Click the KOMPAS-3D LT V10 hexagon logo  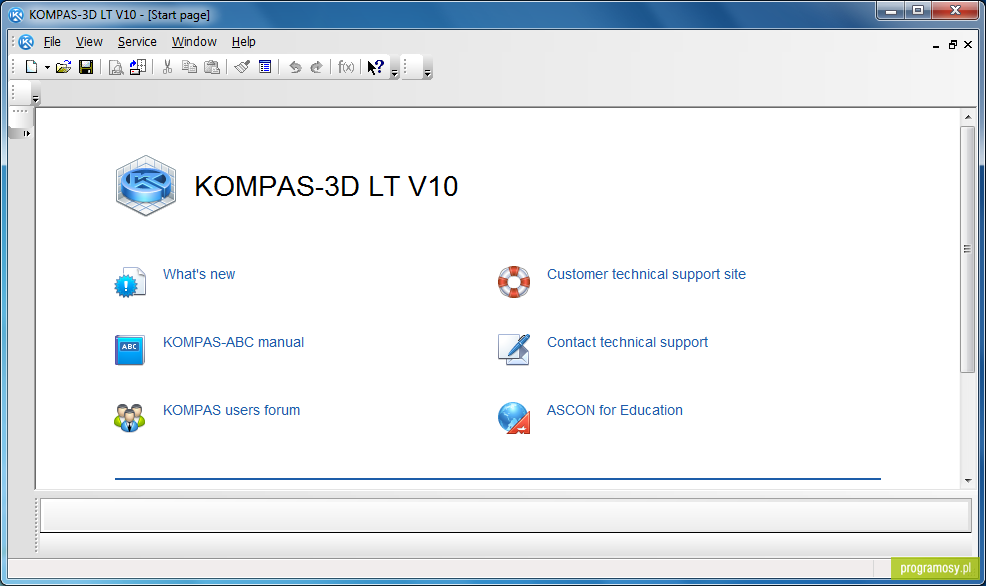146,186
